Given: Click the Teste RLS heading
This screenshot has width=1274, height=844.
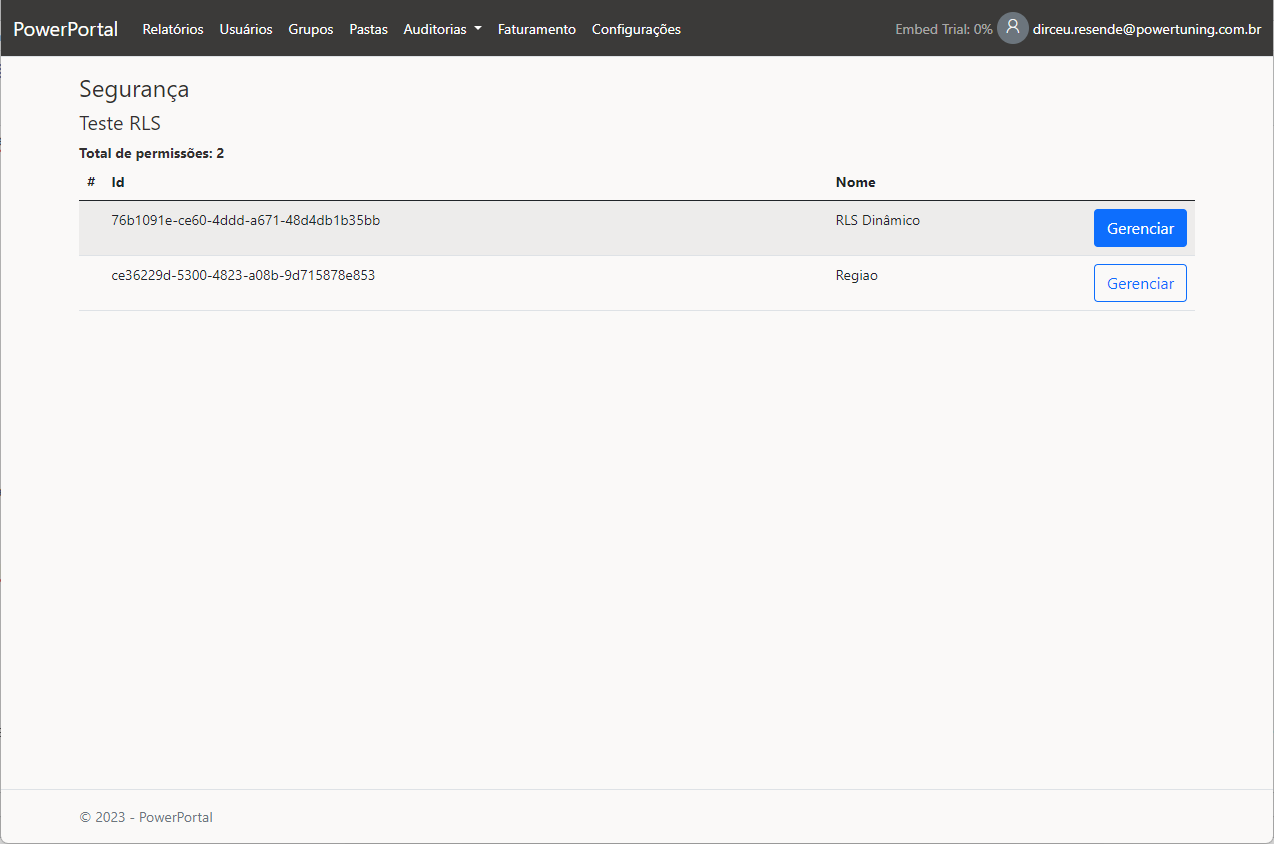Looking at the screenshot, I should pyautogui.click(x=120, y=124).
